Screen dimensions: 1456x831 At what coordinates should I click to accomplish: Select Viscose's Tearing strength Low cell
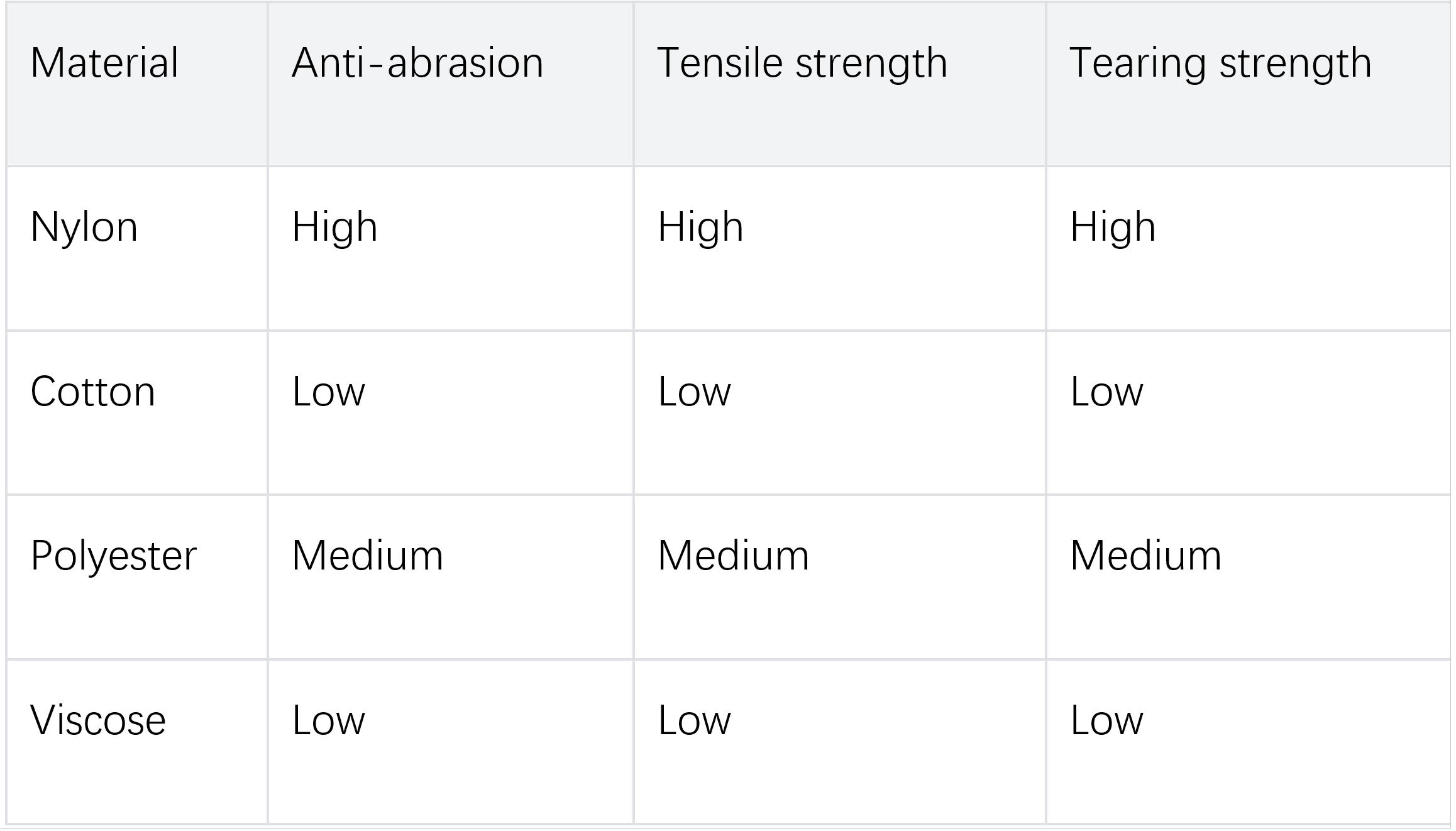[1106, 720]
